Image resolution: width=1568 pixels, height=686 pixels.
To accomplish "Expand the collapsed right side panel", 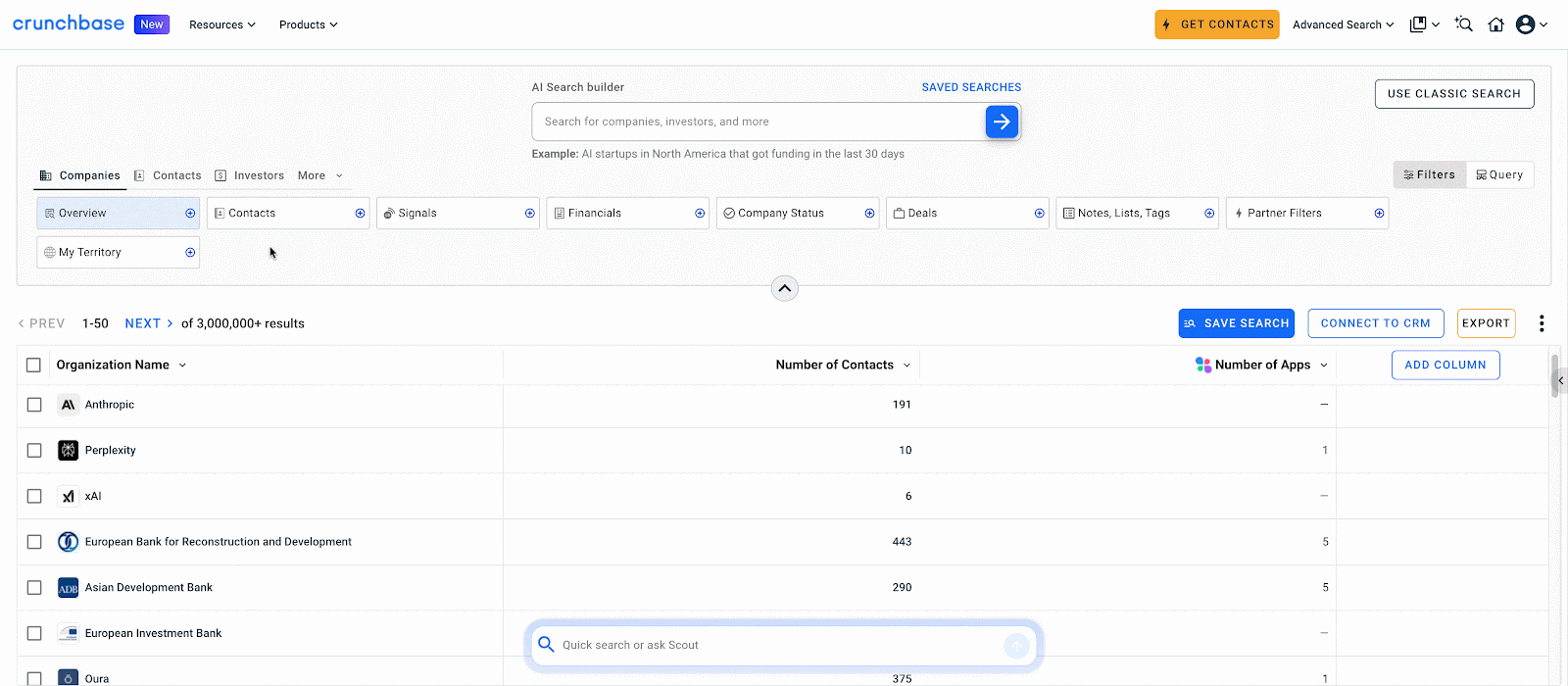I will 1560,380.
